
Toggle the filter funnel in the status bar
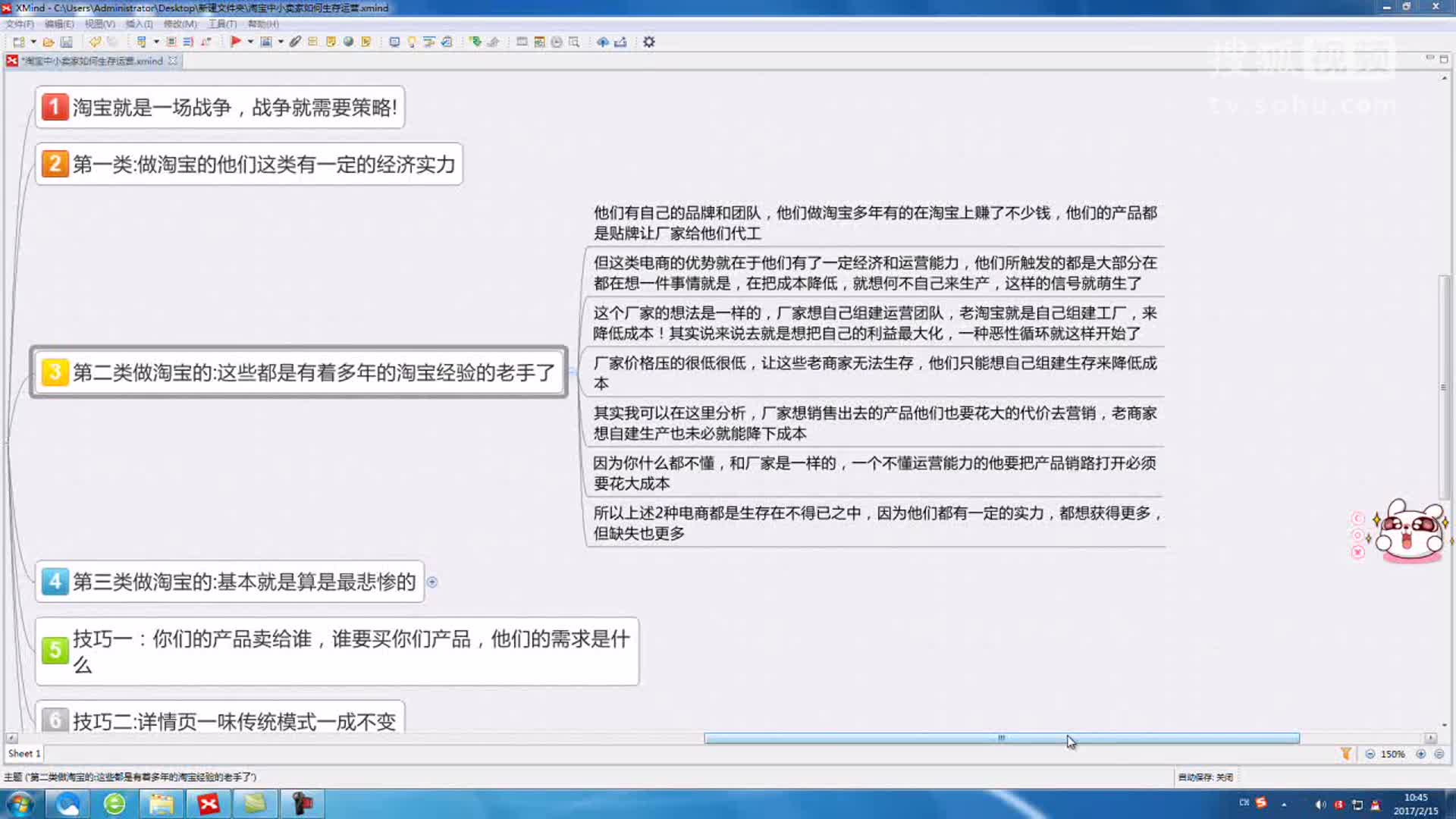1345,754
